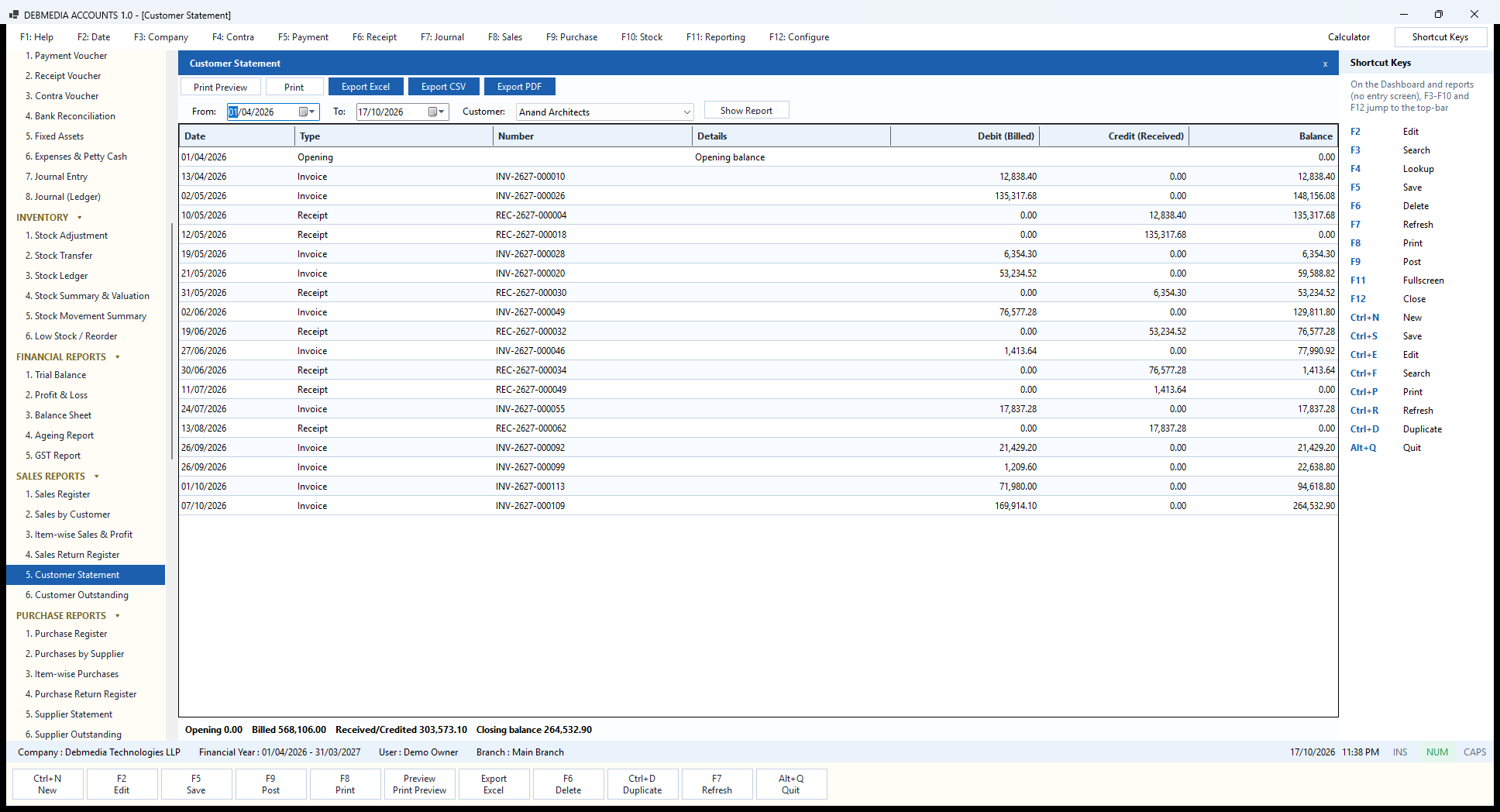1500x812 pixels.
Task: Click the Show Report button
Action: 746,111
